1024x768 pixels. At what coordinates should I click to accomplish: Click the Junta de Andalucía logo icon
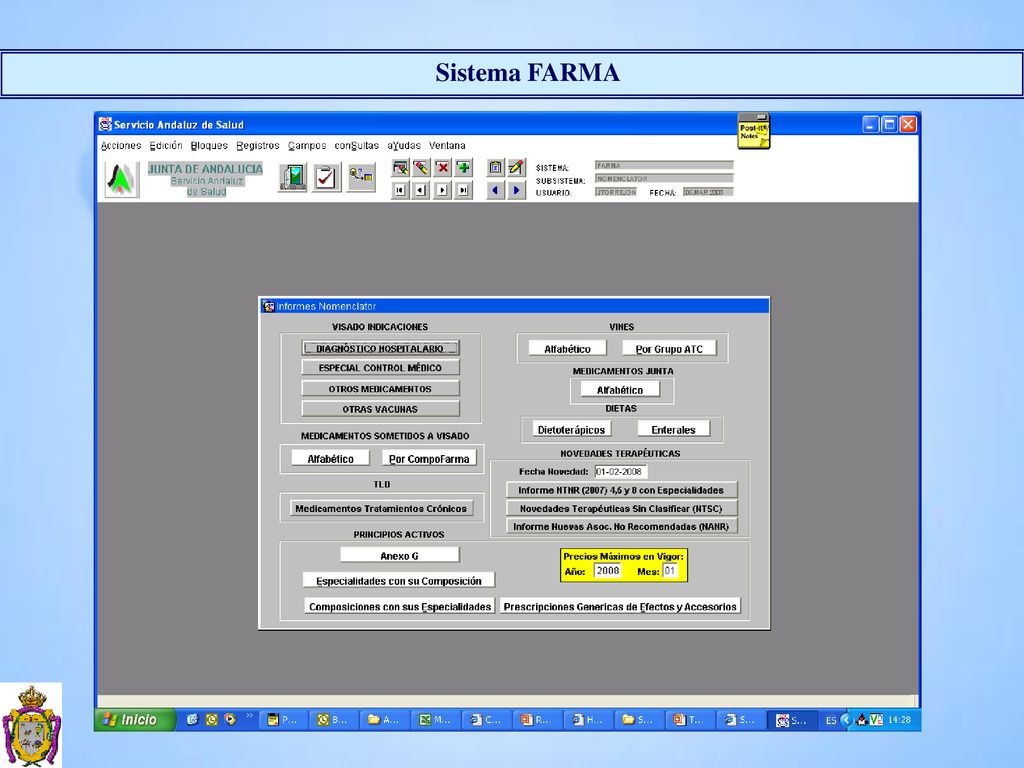(122, 179)
